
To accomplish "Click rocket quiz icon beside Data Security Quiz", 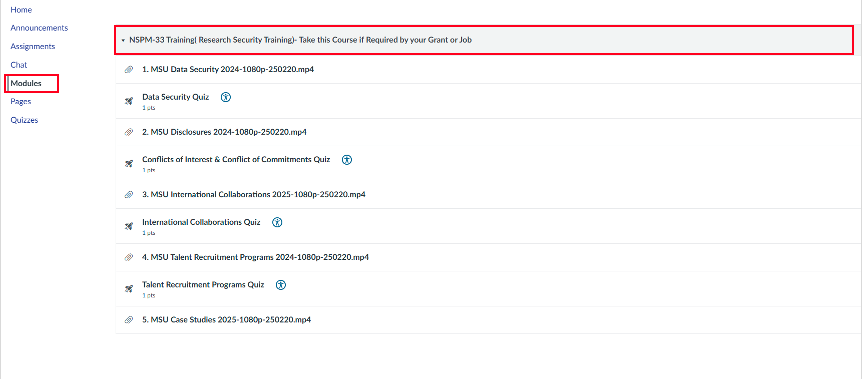I will coord(129,101).
